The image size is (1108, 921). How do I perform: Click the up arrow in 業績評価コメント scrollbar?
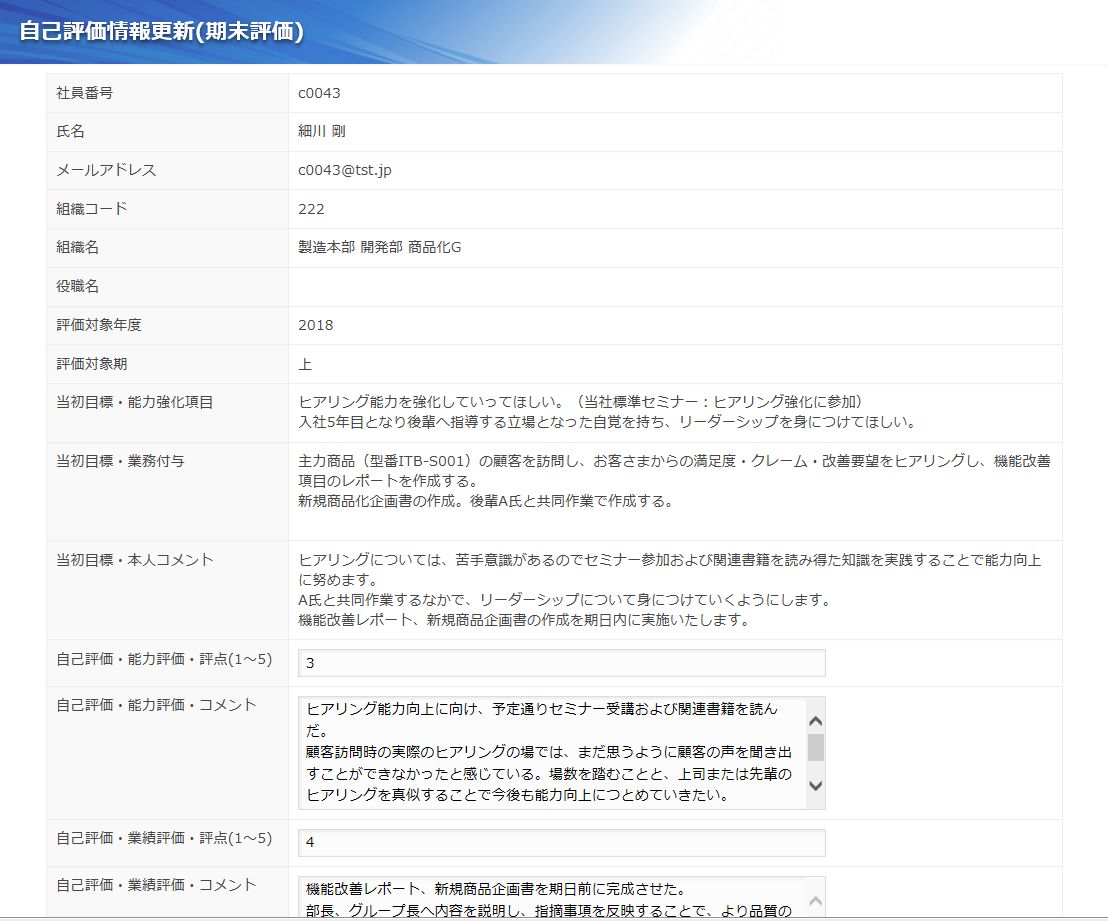815,900
